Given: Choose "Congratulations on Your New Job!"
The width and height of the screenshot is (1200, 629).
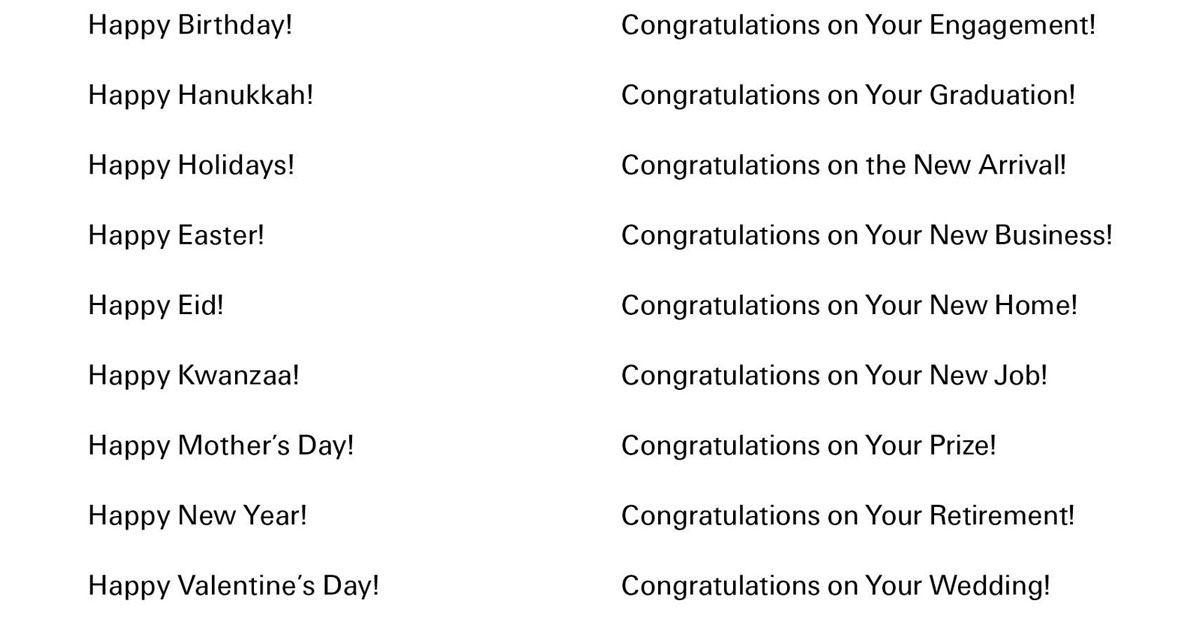Looking at the screenshot, I should 834,375.
